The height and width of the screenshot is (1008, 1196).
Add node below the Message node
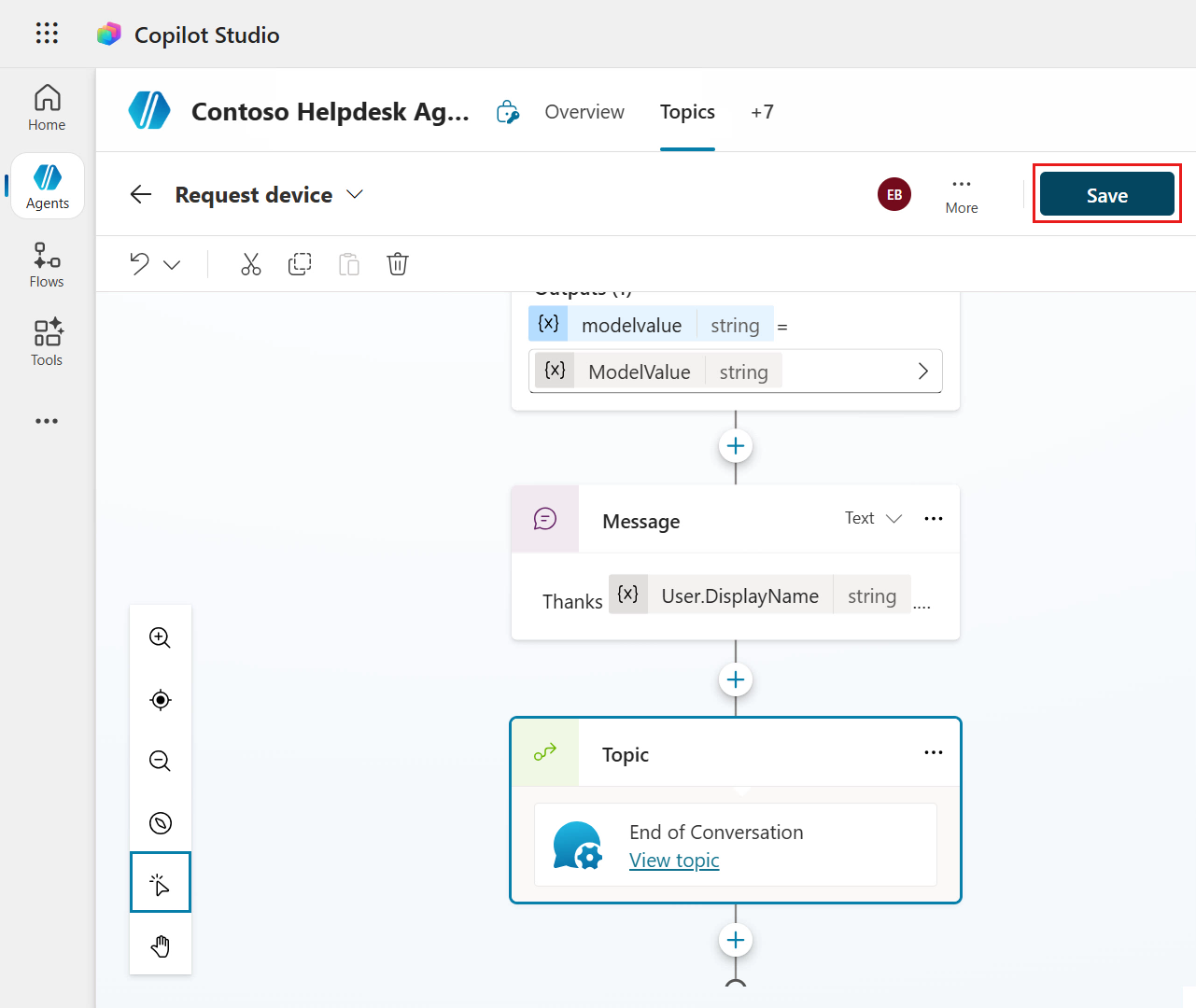point(736,679)
